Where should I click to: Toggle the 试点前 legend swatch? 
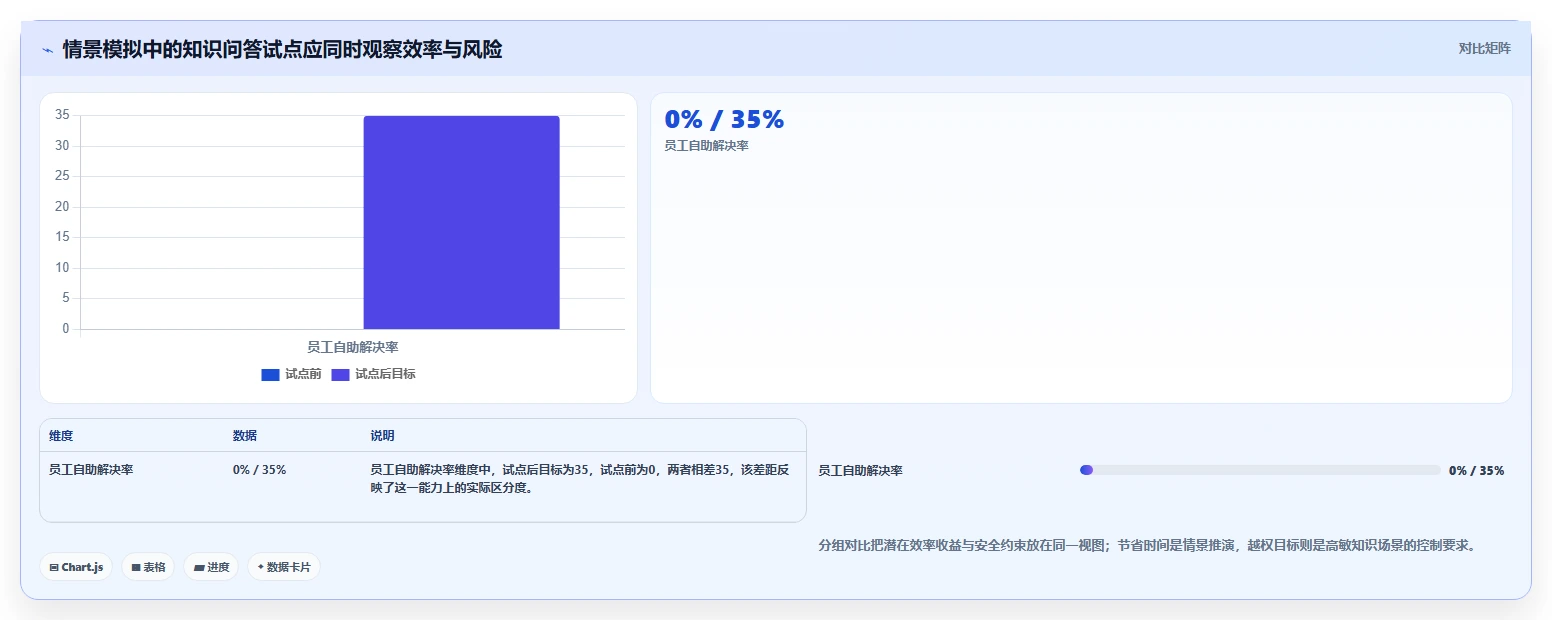(270, 375)
